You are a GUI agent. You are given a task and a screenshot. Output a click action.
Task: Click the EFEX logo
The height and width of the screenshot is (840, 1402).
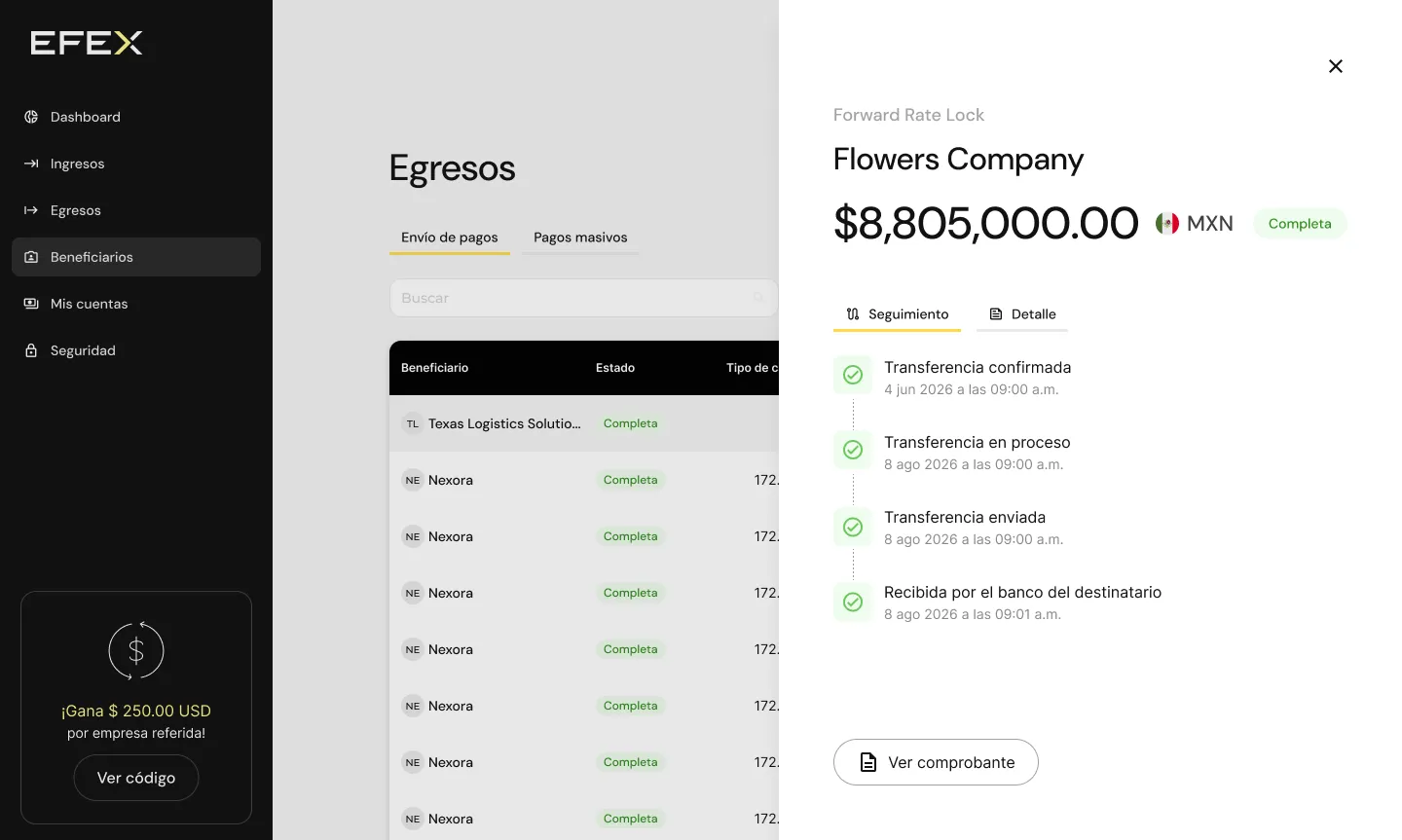(x=87, y=43)
